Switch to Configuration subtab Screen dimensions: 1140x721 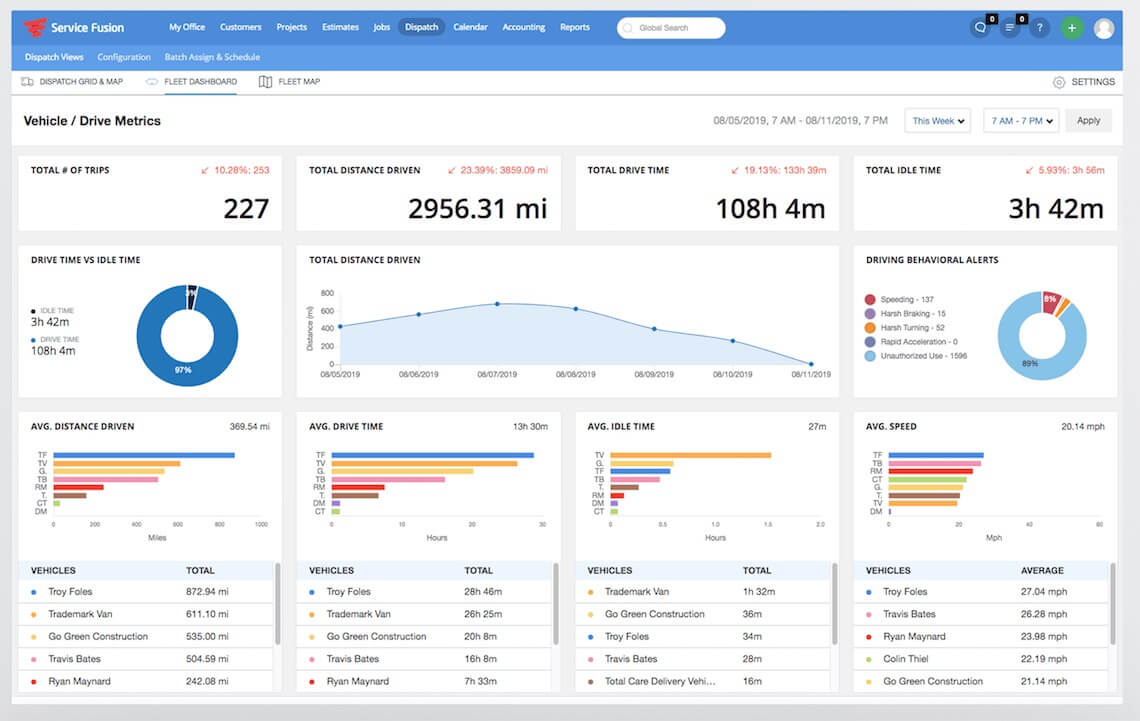pyautogui.click(x=124, y=57)
